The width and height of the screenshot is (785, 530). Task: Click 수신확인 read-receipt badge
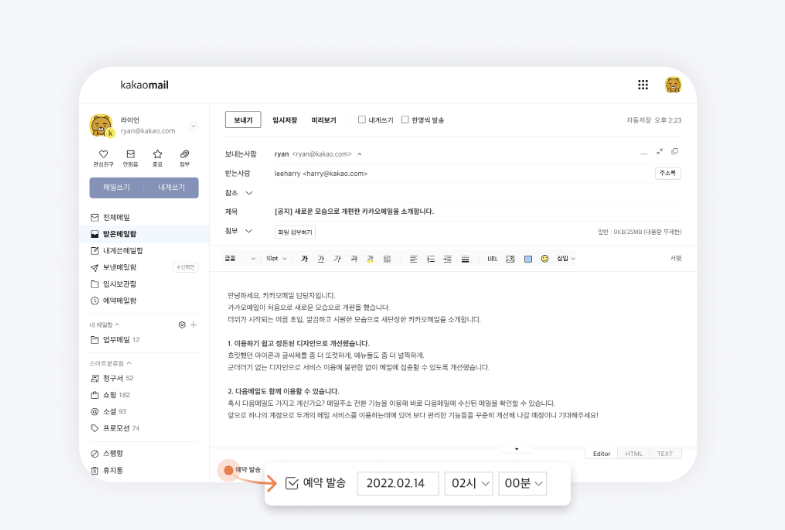(185, 267)
